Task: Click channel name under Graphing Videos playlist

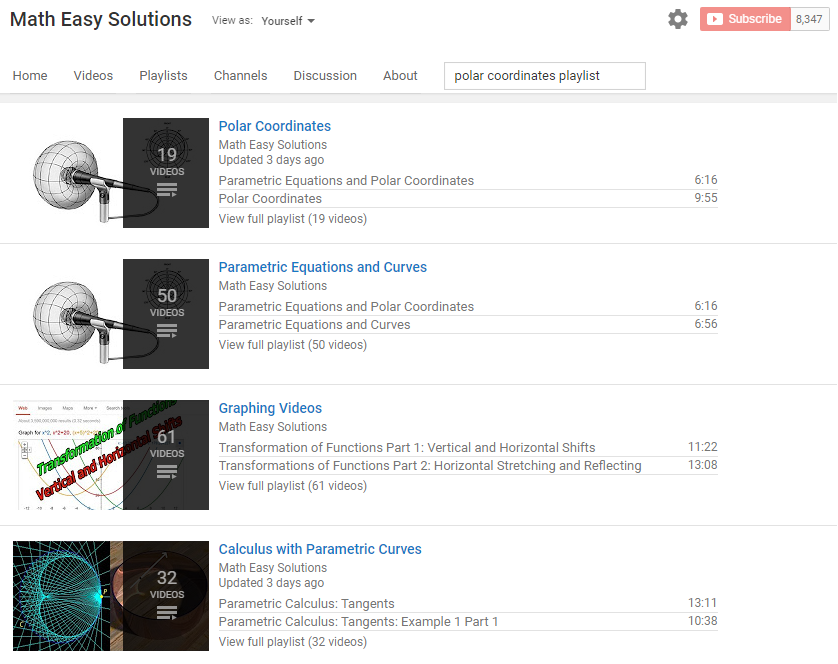Action: pyautogui.click(x=273, y=427)
